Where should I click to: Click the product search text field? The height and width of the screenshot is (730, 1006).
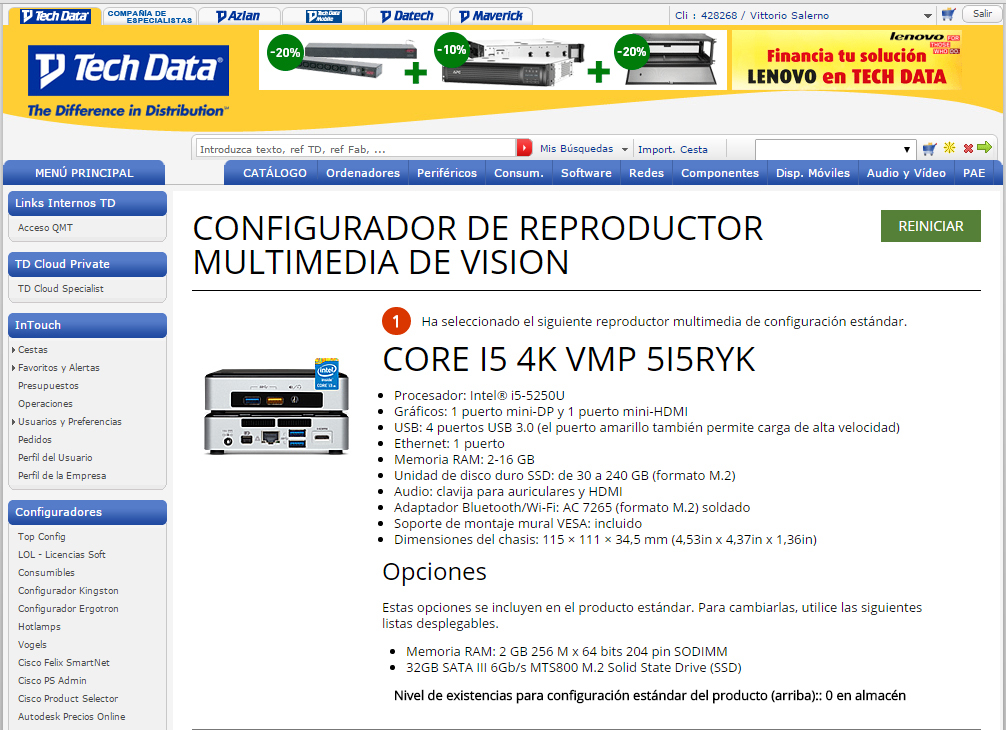click(x=355, y=149)
